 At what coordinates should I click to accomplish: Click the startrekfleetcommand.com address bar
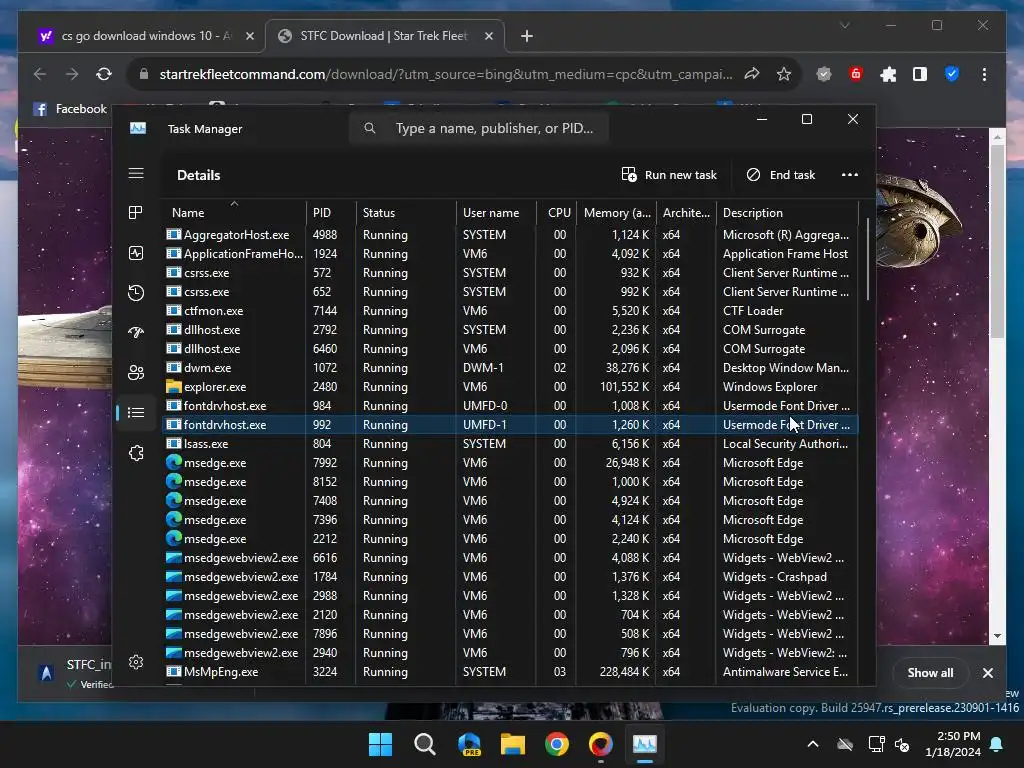pos(445,74)
